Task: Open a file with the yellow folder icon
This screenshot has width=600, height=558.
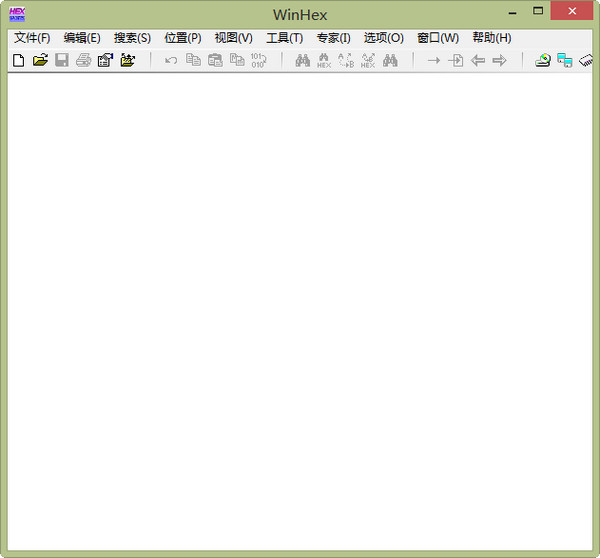Action: pyautogui.click(x=40, y=60)
